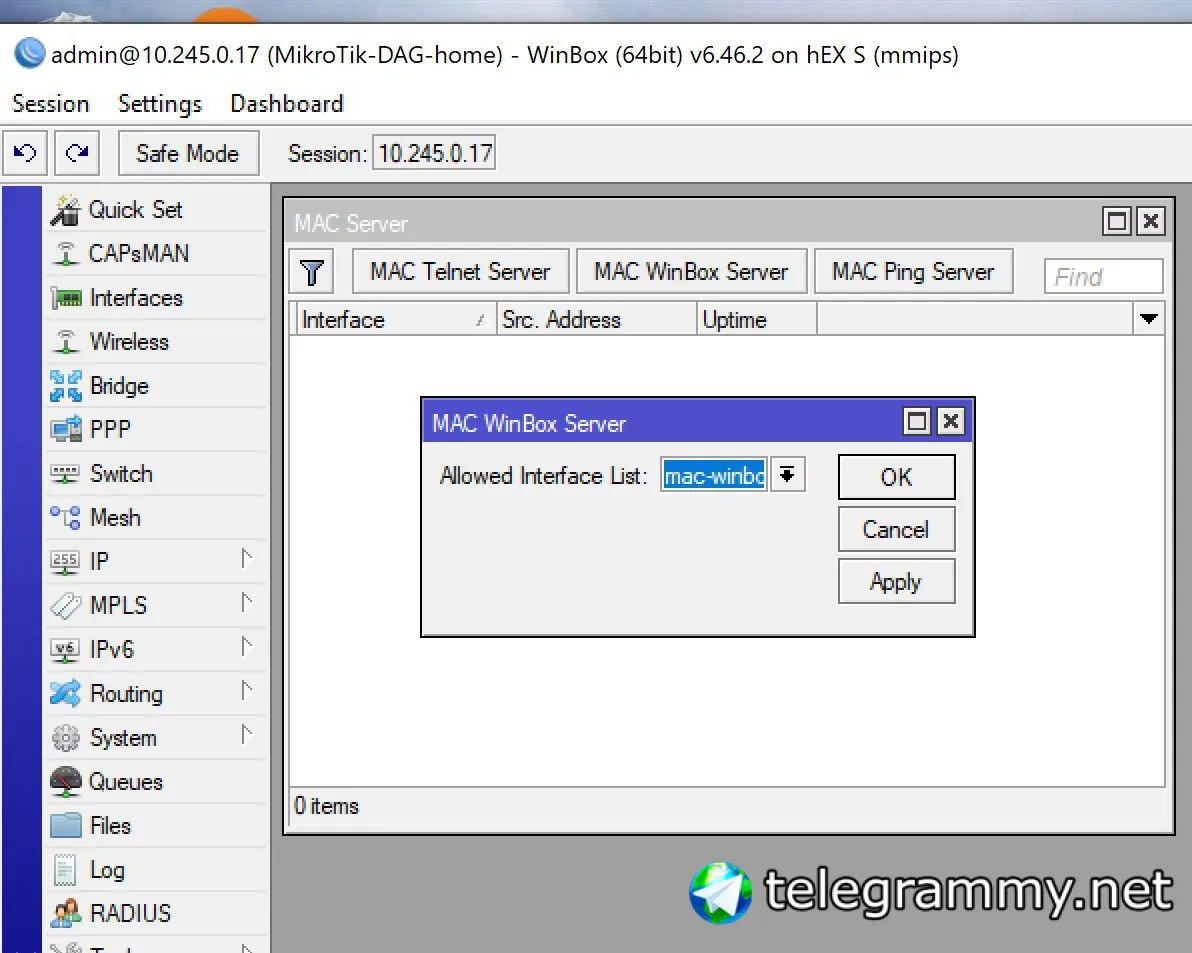Click OK in MAC WinBox Server dialog

point(896,477)
